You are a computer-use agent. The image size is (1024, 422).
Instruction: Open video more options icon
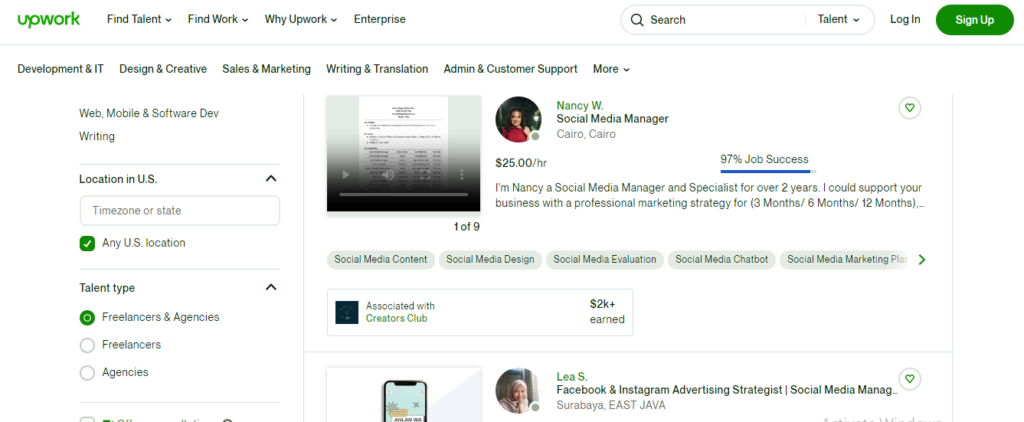pos(462,174)
